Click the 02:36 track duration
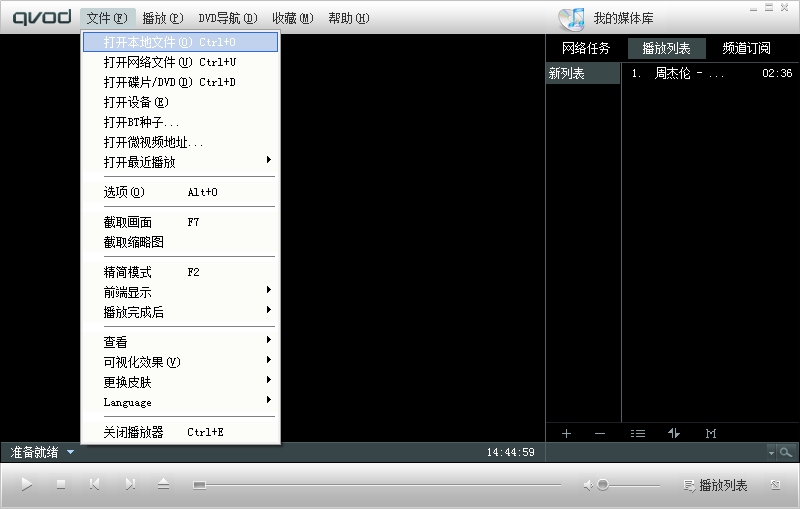800x509 pixels. click(x=777, y=73)
